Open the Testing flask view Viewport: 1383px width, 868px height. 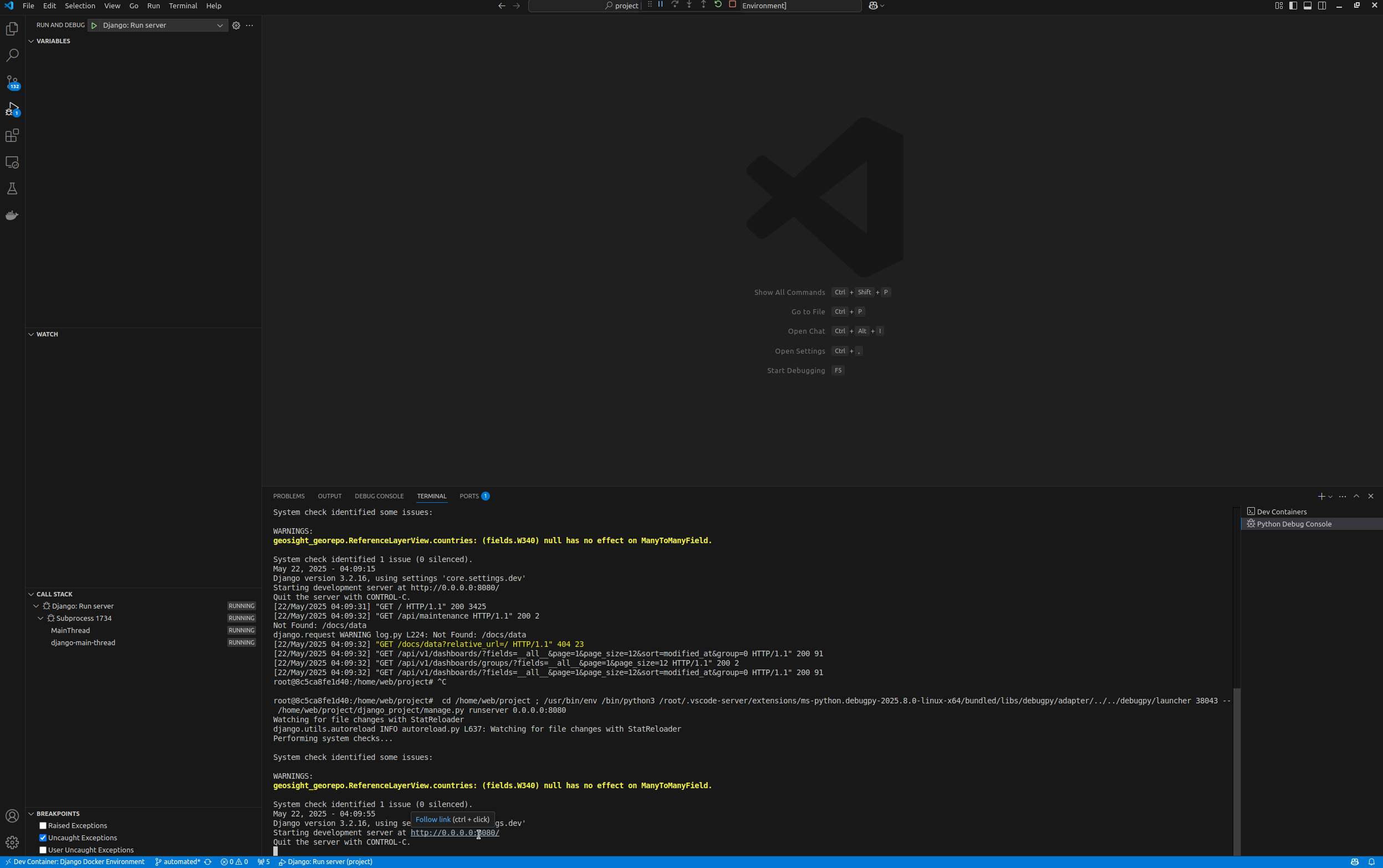[12, 189]
